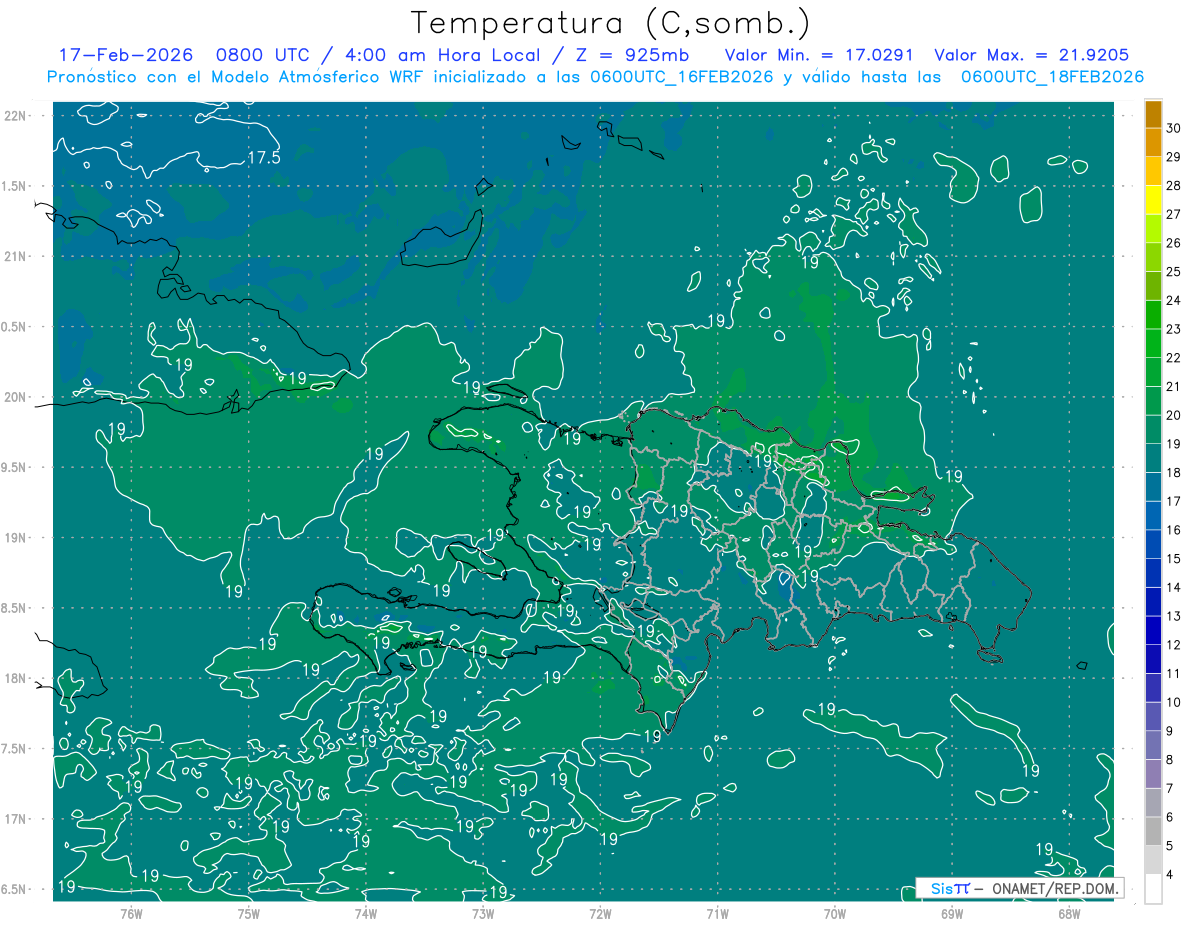Click the '17N' latitude axis label
Viewport: 1200px width, 927px height.
(x=15, y=819)
